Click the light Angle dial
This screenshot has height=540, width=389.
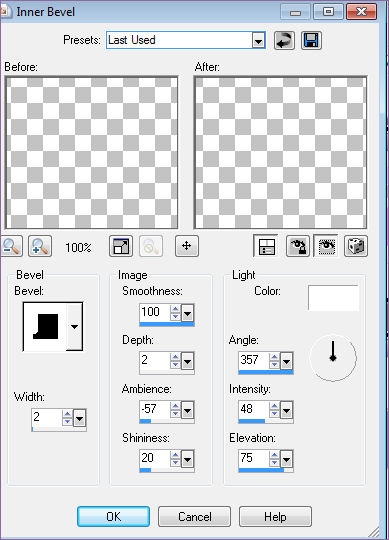(333, 358)
